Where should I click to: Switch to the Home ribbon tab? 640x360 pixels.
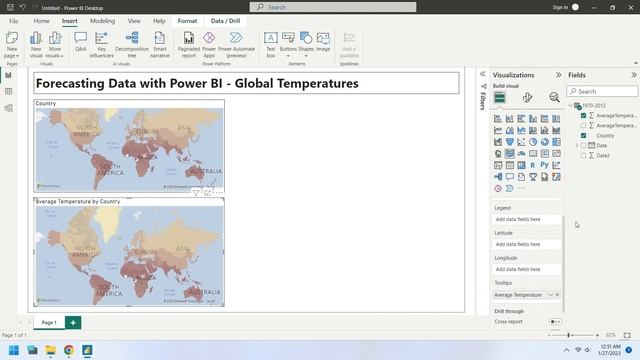[x=42, y=21]
